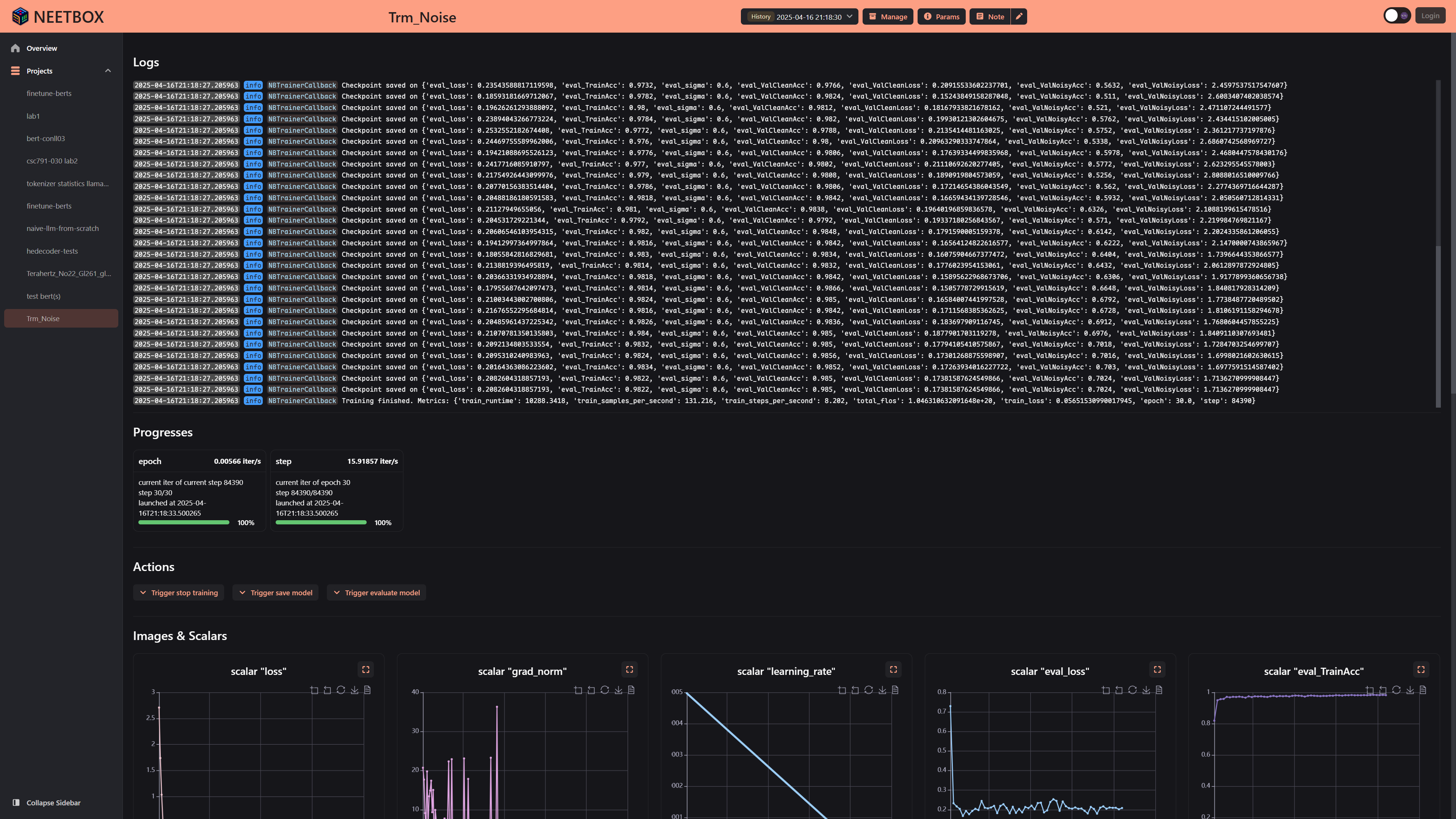
Task: Download the learning_rate chart as image
Action: tap(882, 690)
